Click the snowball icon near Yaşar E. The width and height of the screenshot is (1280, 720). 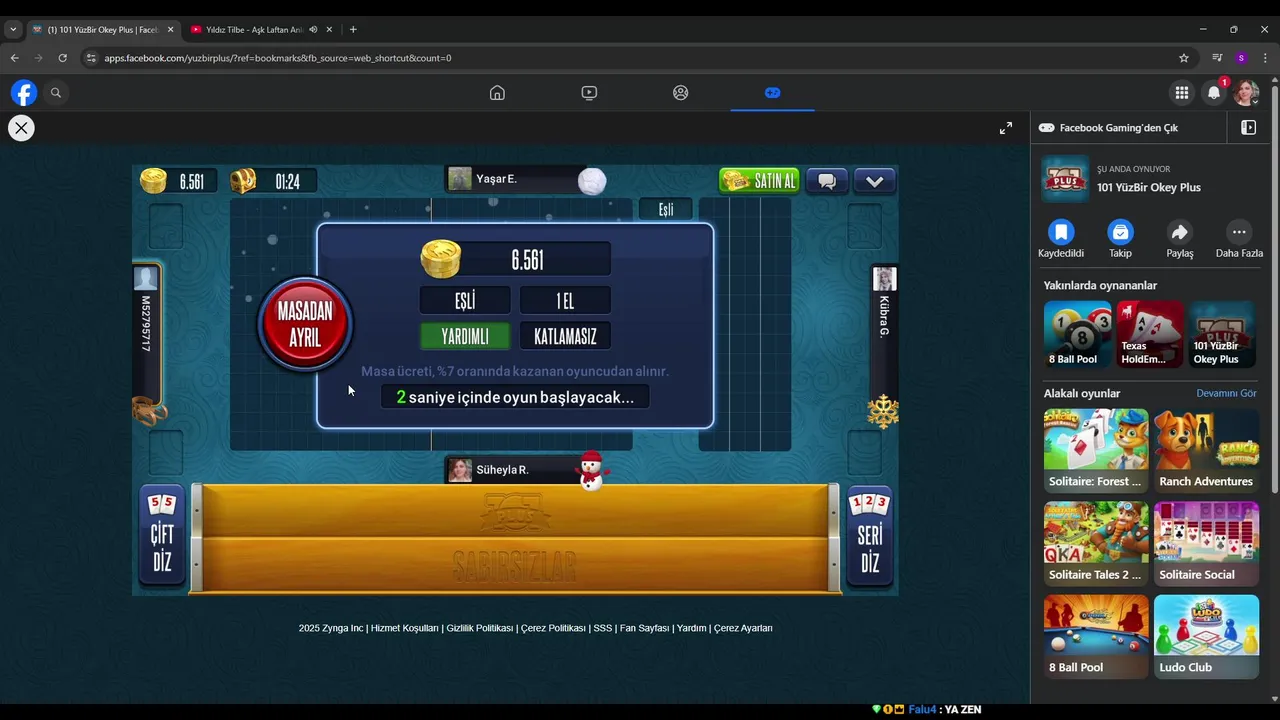pos(592,182)
